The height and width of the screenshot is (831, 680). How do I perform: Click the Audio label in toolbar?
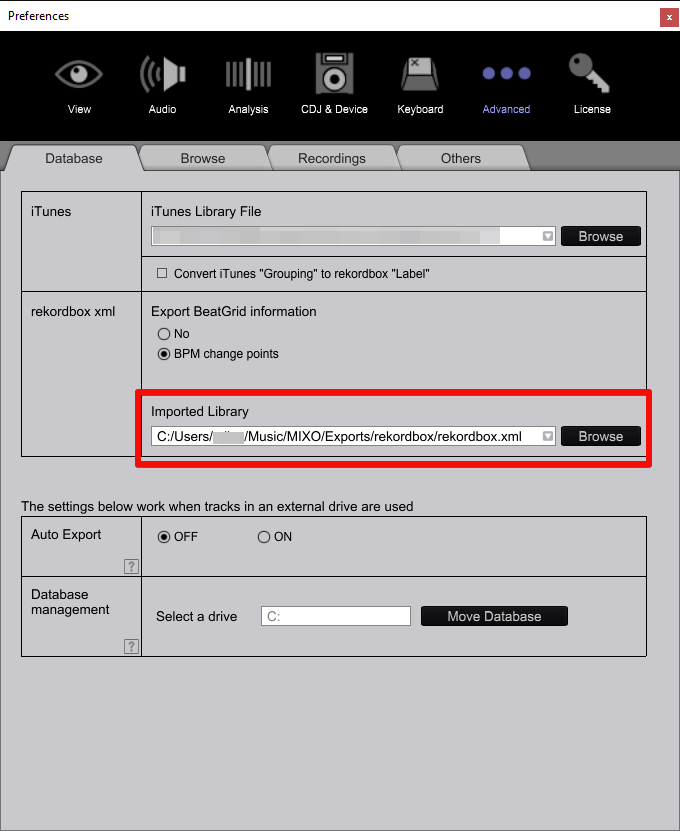(162, 109)
